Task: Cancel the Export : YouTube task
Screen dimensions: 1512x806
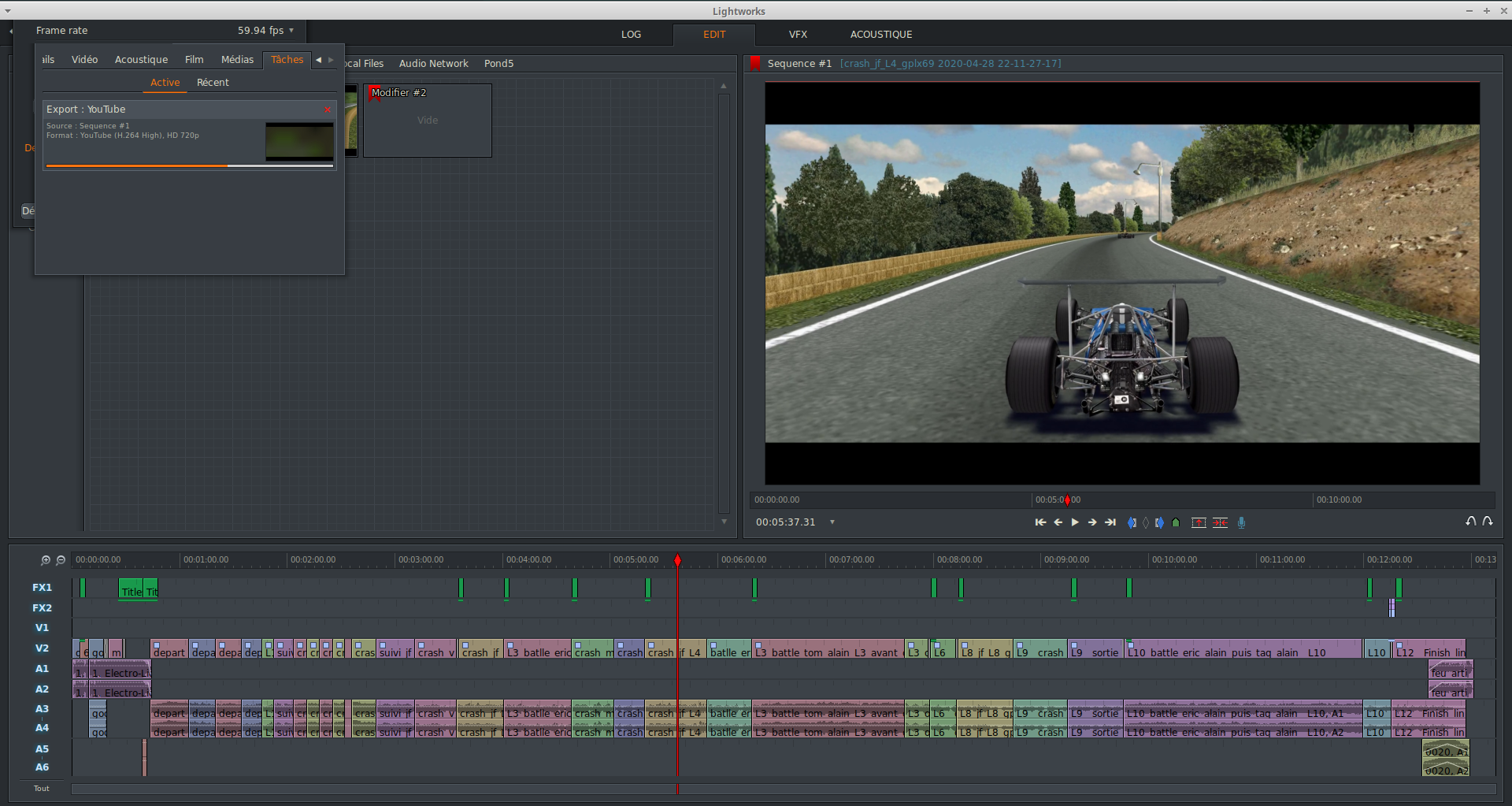Action: [x=328, y=110]
